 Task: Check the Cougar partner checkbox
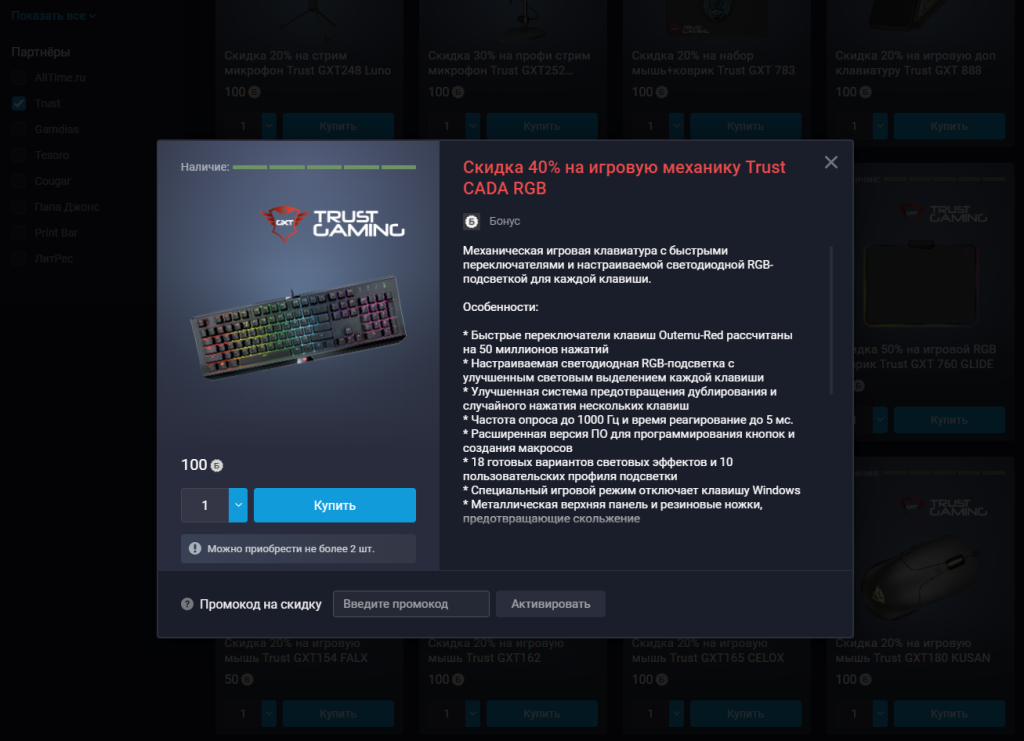19,181
